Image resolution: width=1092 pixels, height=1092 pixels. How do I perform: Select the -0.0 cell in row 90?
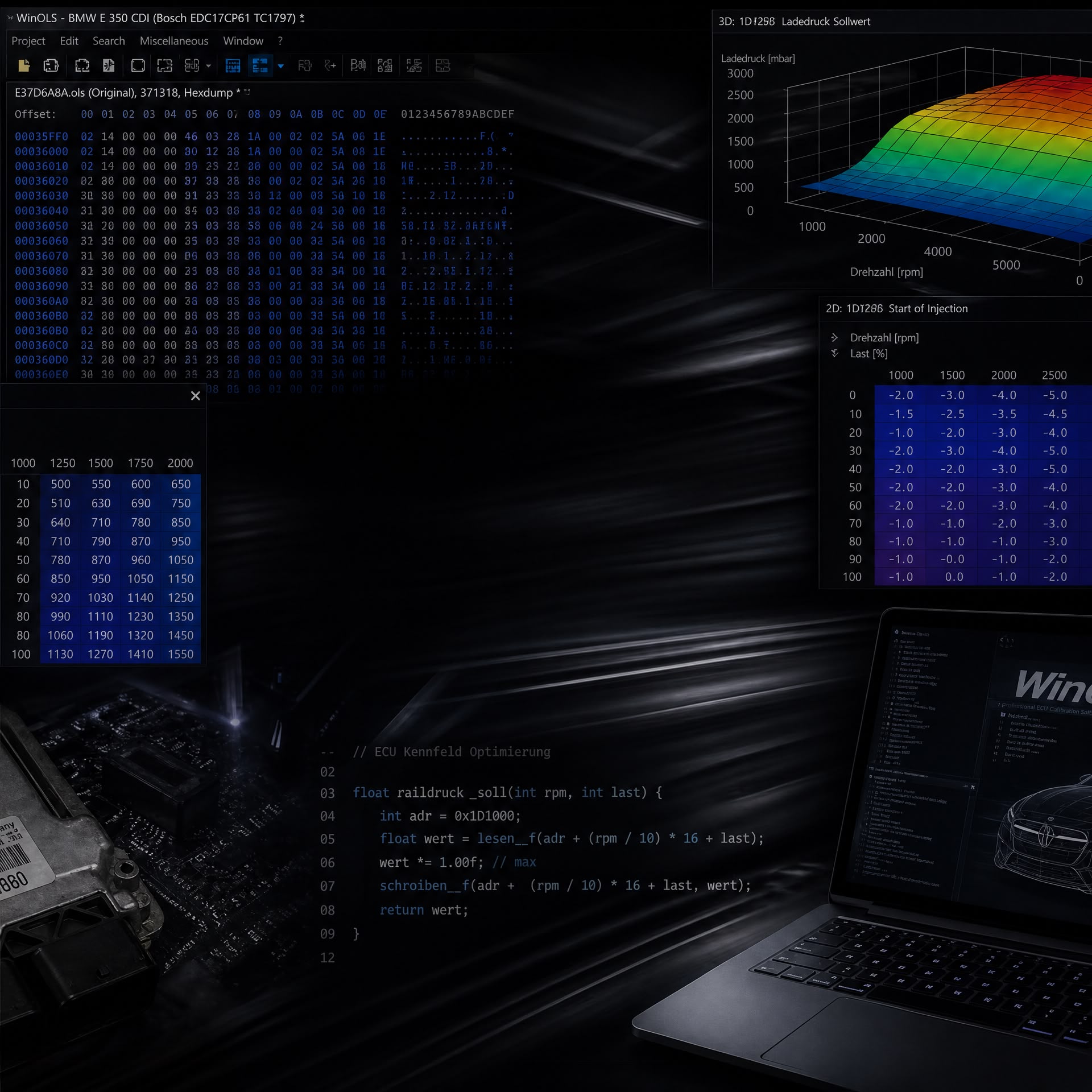(x=953, y=560)
